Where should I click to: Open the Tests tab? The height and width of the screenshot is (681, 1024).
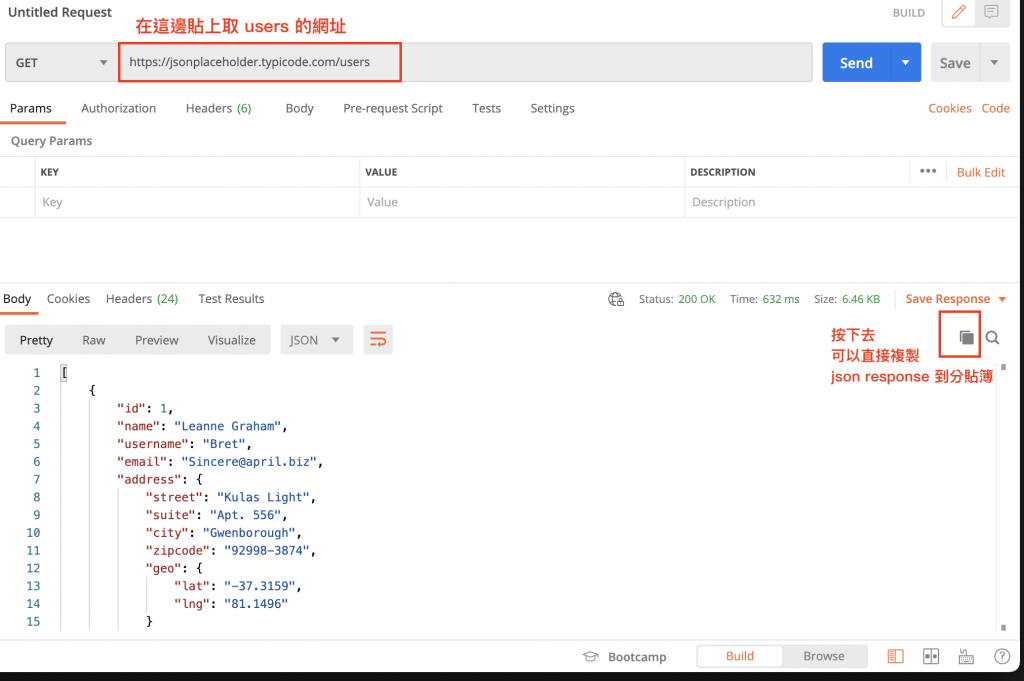point(487,108)
